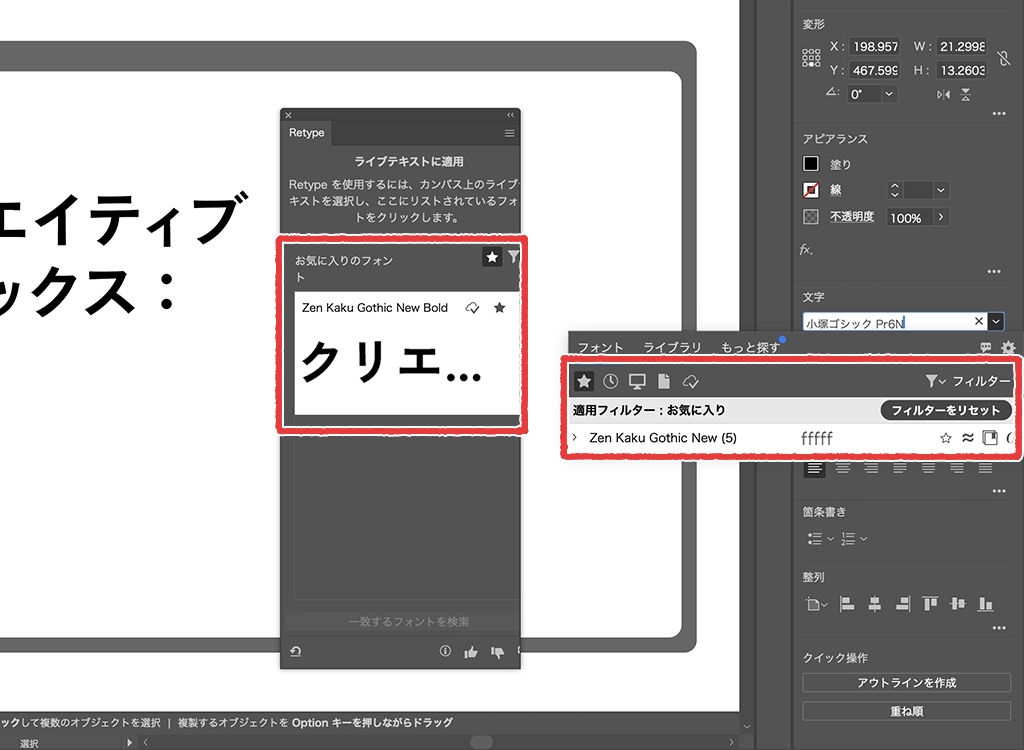Click the フィルターをリセット button
Viewport: 1024px width, 750px height.
946,410
